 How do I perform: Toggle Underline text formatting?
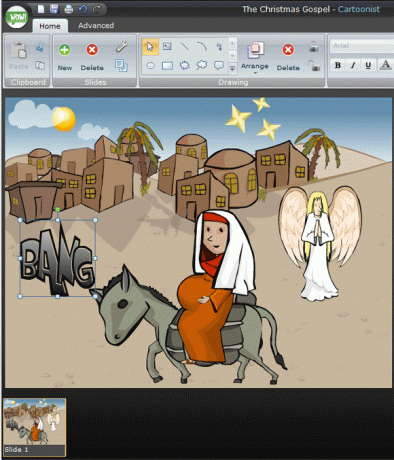368,65
